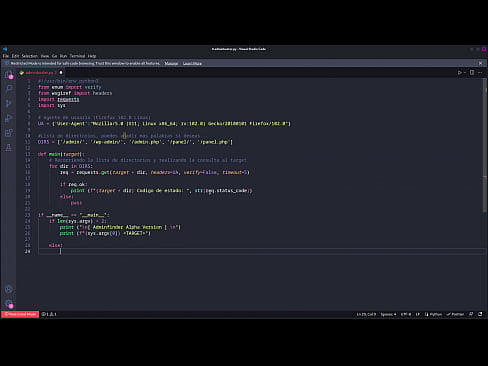Open the Source Control view icon
The width and height of the screenshot is (488, 366).
[x=9, y=103]
